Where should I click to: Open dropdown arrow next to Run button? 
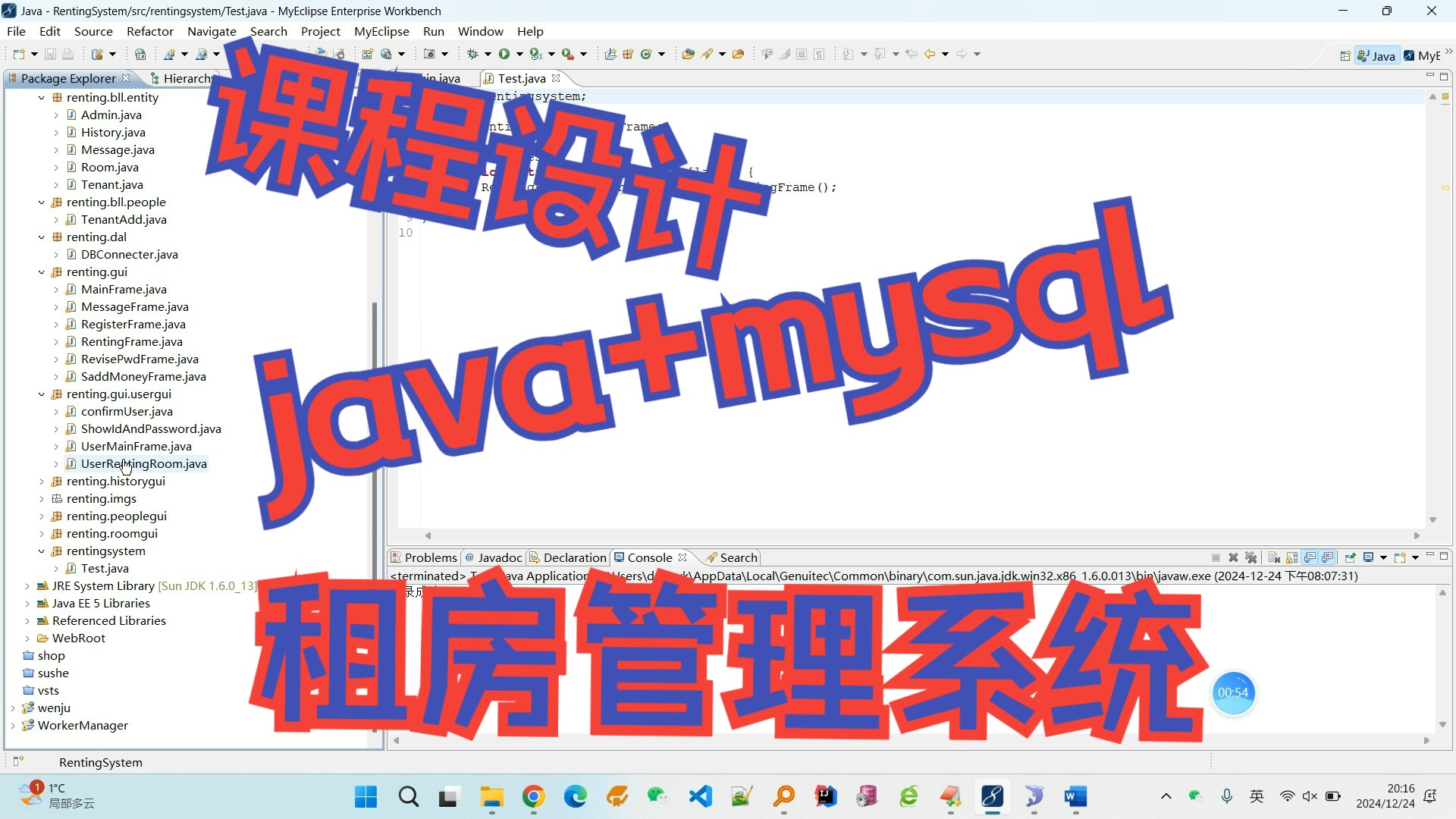point(519,54)
